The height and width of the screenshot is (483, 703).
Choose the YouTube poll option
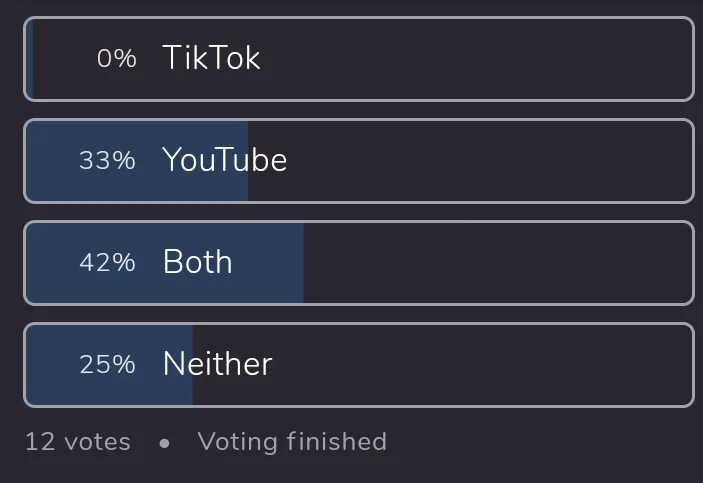(359, 161)
